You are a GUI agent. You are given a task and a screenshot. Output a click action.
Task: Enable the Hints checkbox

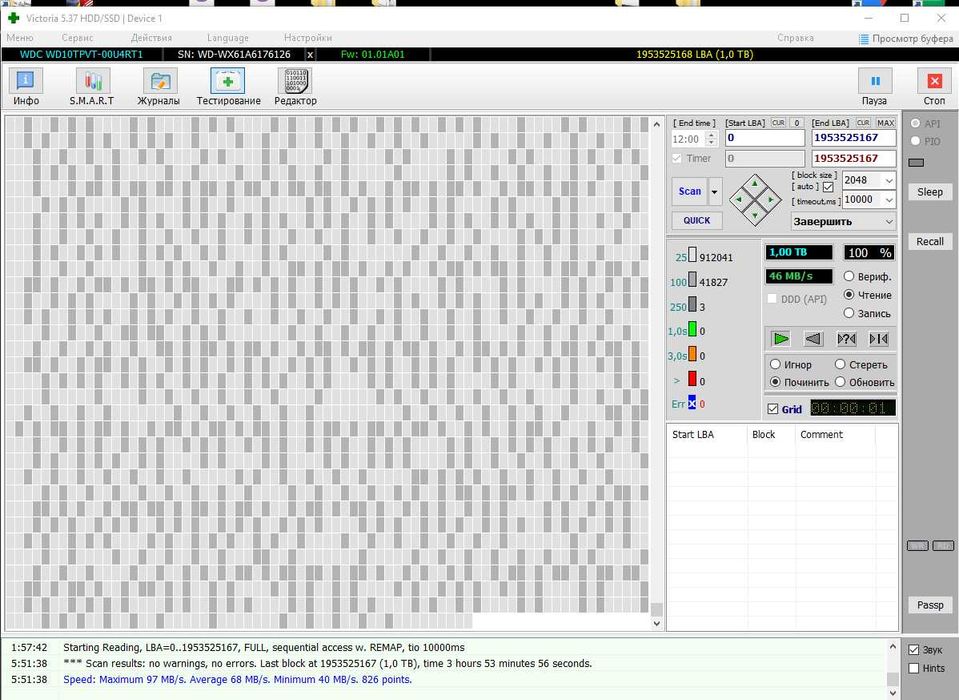click(914, 668)
